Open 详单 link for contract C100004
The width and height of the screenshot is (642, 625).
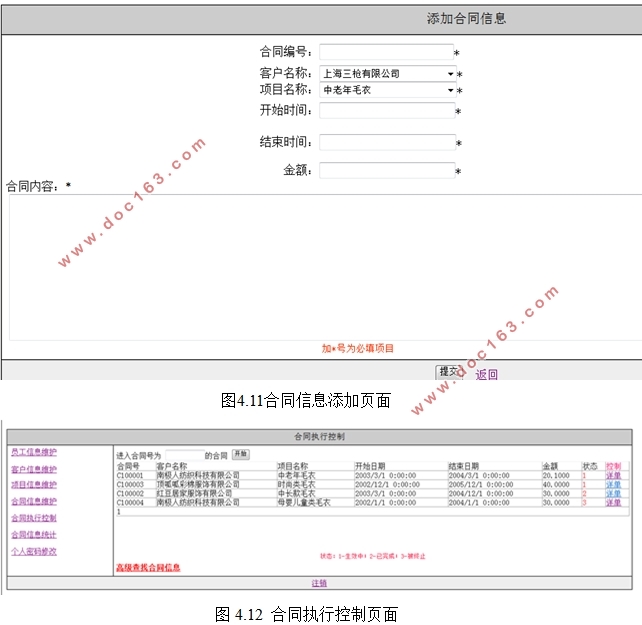613,503
